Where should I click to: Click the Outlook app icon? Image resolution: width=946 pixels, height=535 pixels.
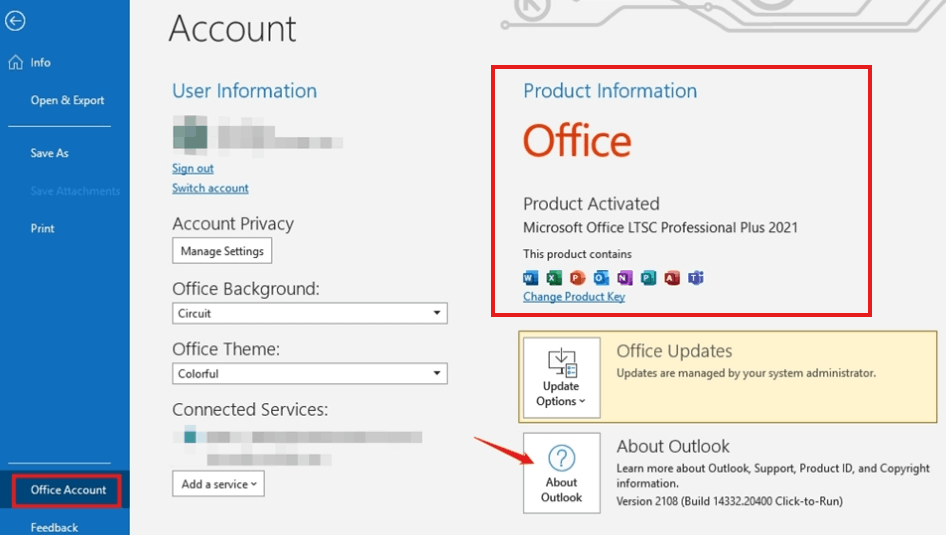coord(601,277)
